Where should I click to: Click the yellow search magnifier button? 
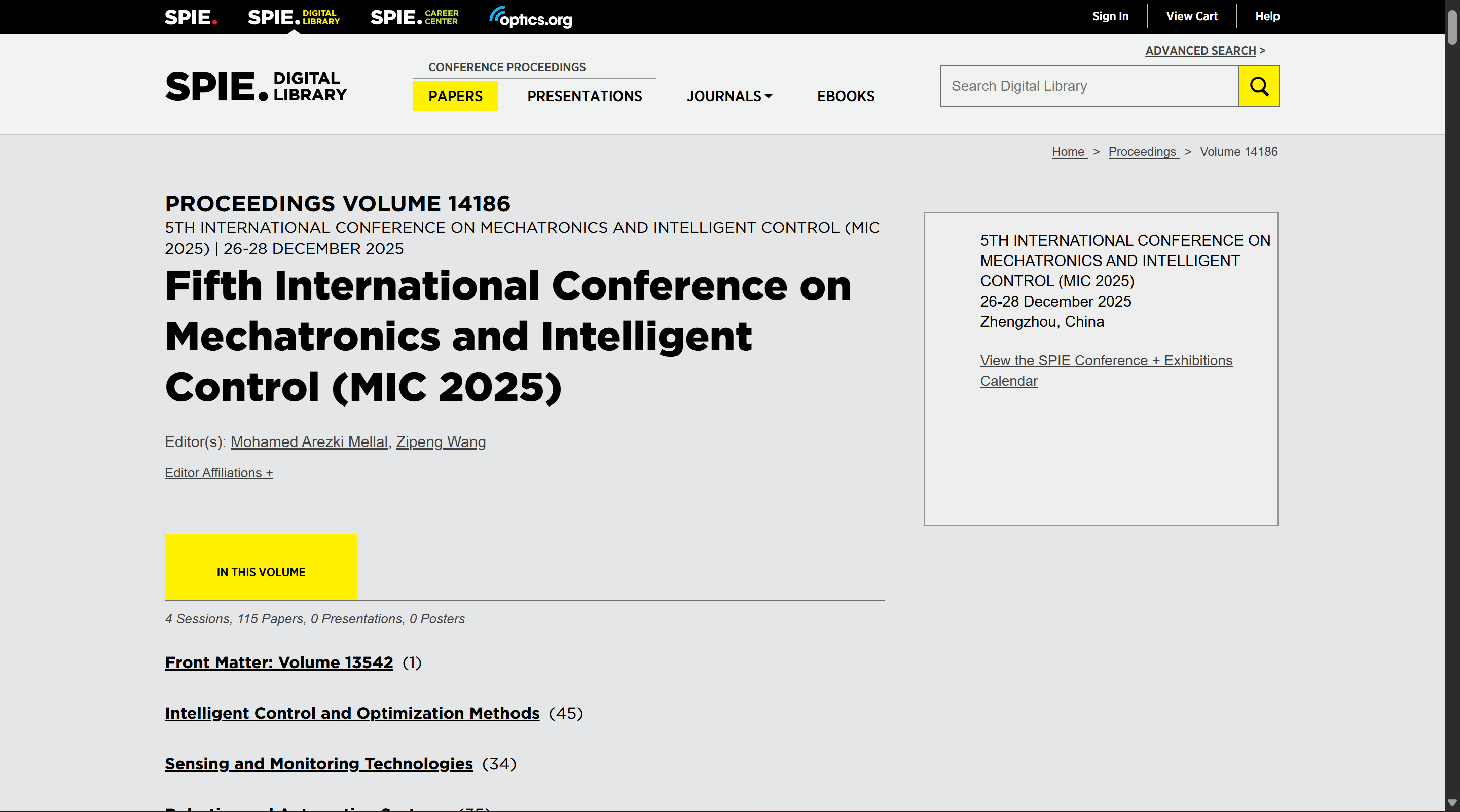point(1259,86)
